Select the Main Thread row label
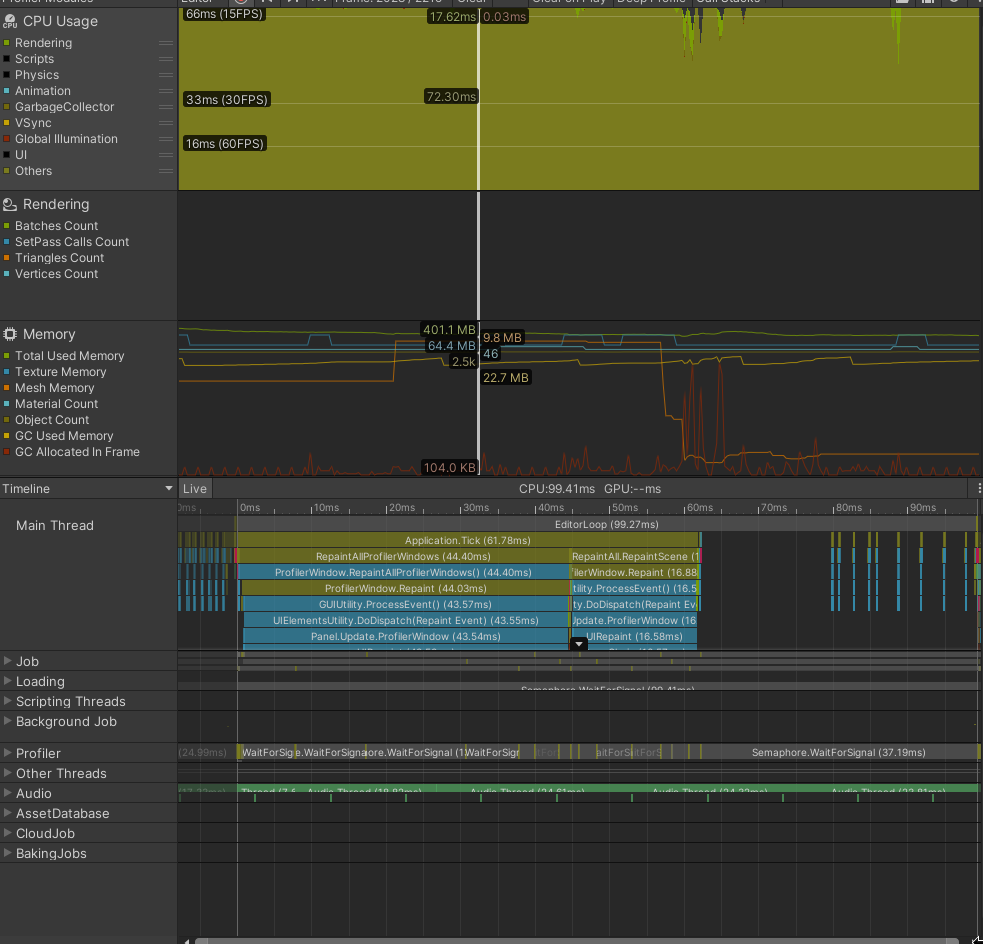983x944 pixels. [55, 525]
